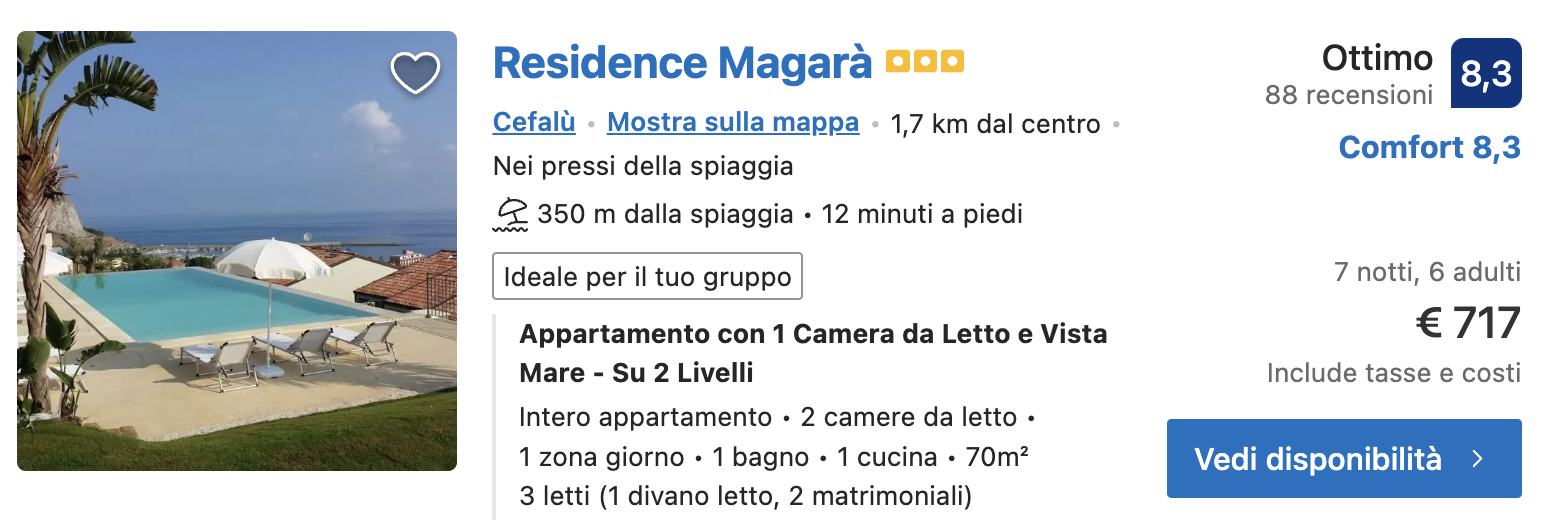1542x524 pixels.
Task: Click the 7 notti, 6 adulti text
Action: tap(1427, 271)
